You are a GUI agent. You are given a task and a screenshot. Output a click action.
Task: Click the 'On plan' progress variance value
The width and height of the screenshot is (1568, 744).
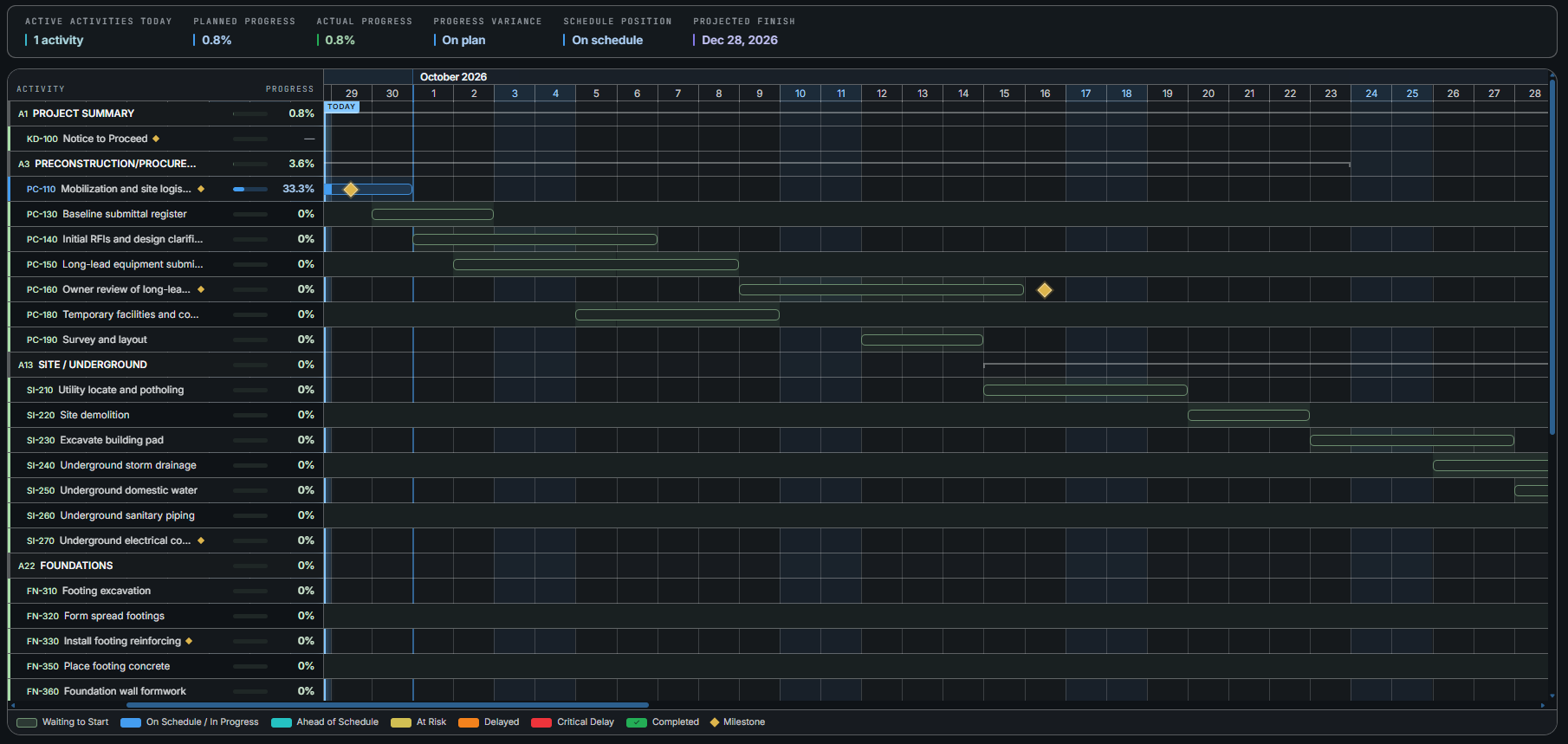(463, 40)
